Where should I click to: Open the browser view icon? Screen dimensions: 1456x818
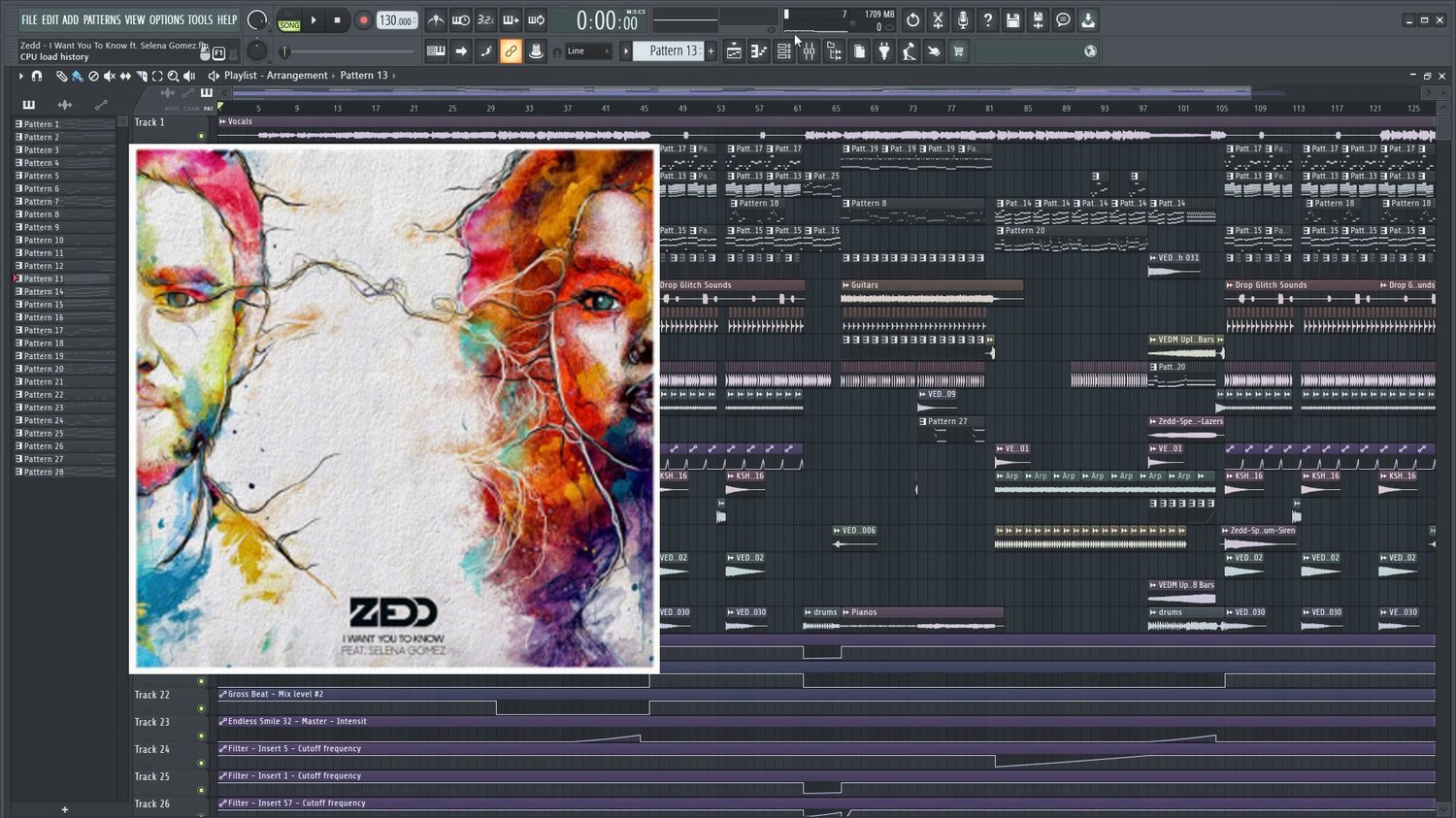click(834, 51)
